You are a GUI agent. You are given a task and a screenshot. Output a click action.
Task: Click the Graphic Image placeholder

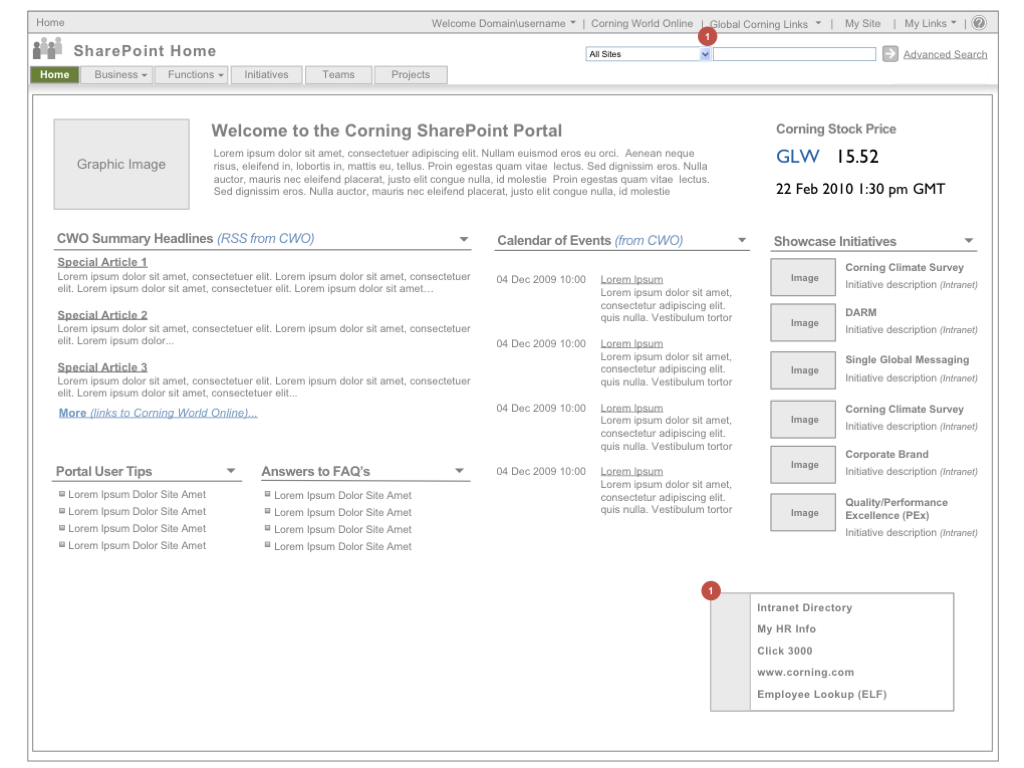121,164
